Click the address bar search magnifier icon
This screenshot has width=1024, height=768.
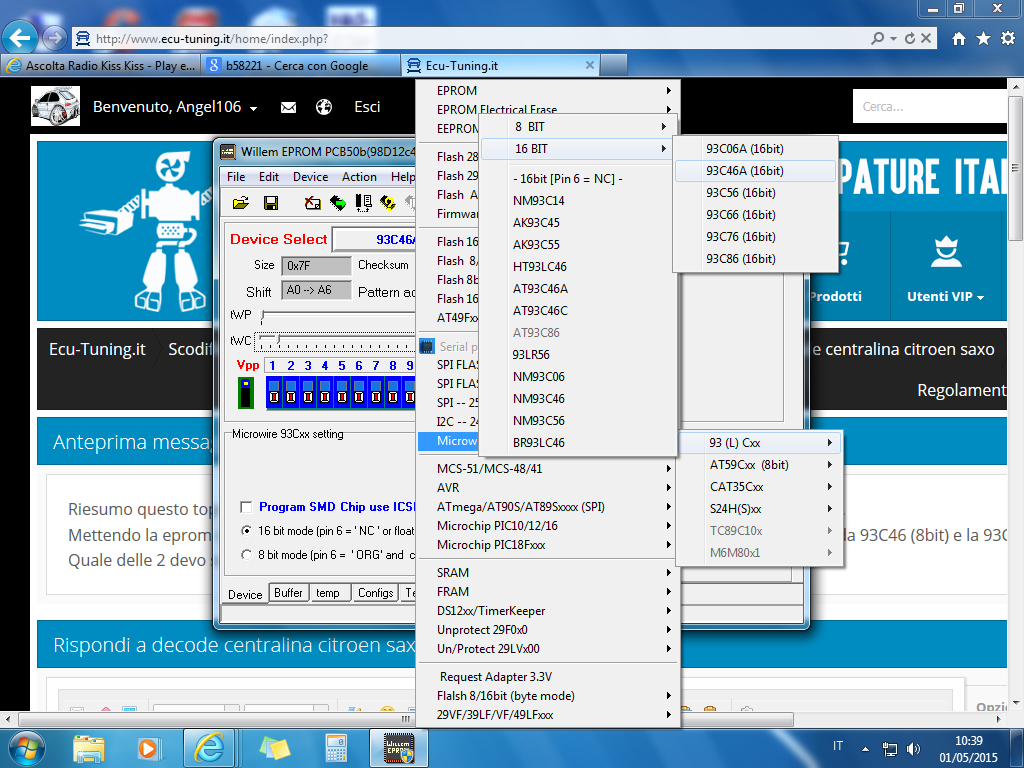coord(878,39)
